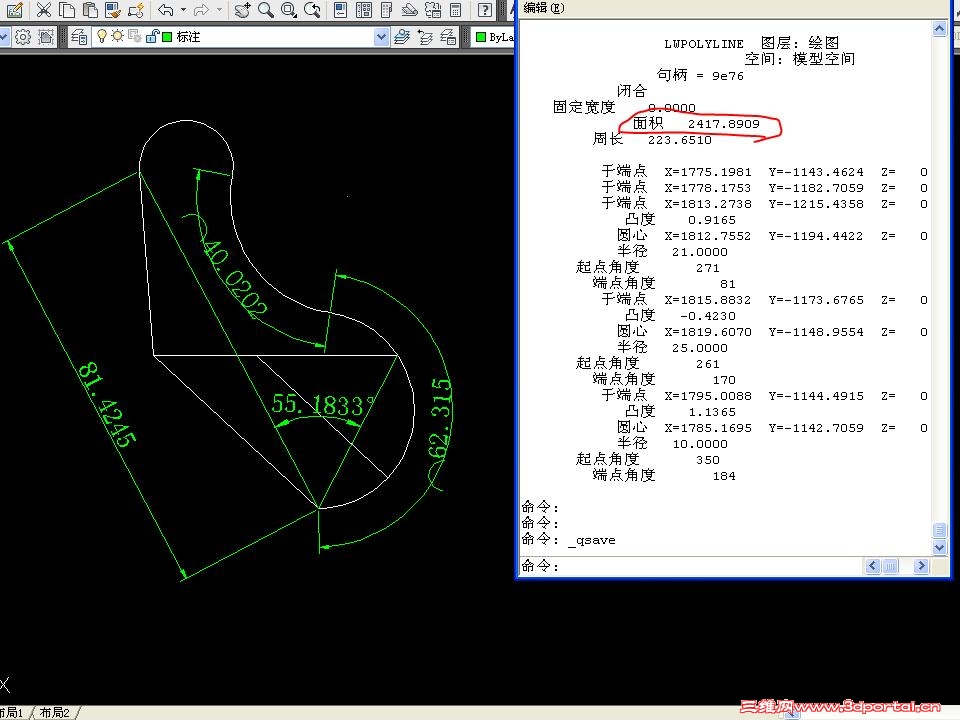Switch to the 布局2 layout tab
This screenshot has height=720, width=960.
tap(54, 713)
